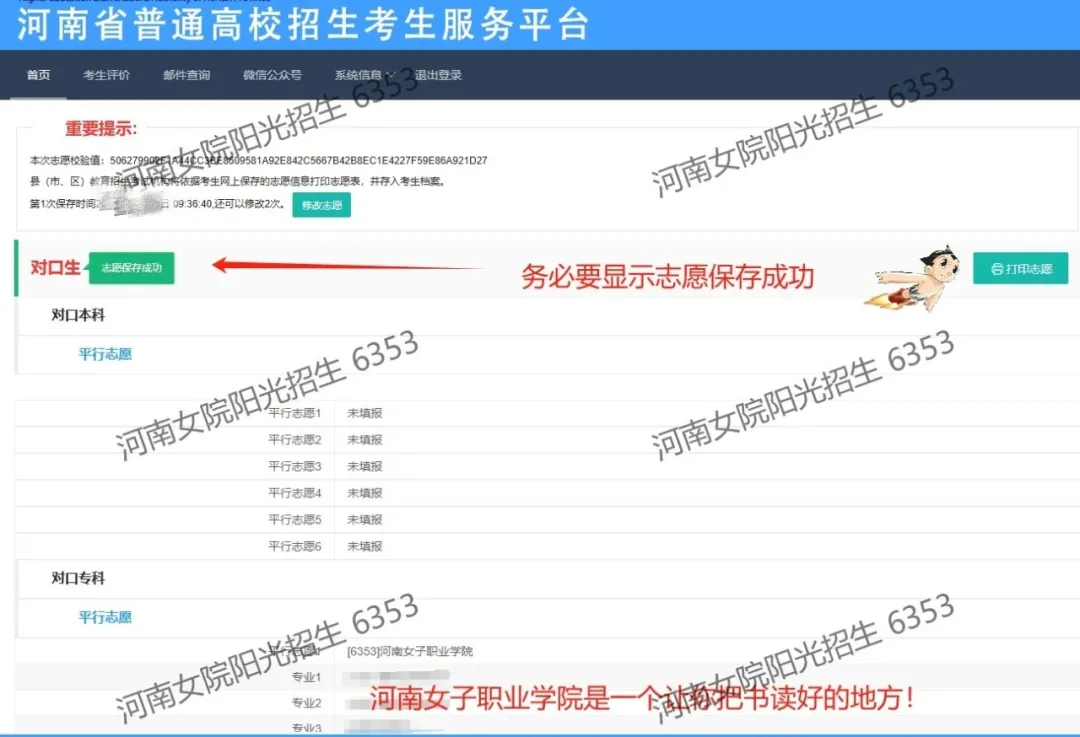
Task: Select the 对口本科 section heading
Action: [x=78, y=315]
